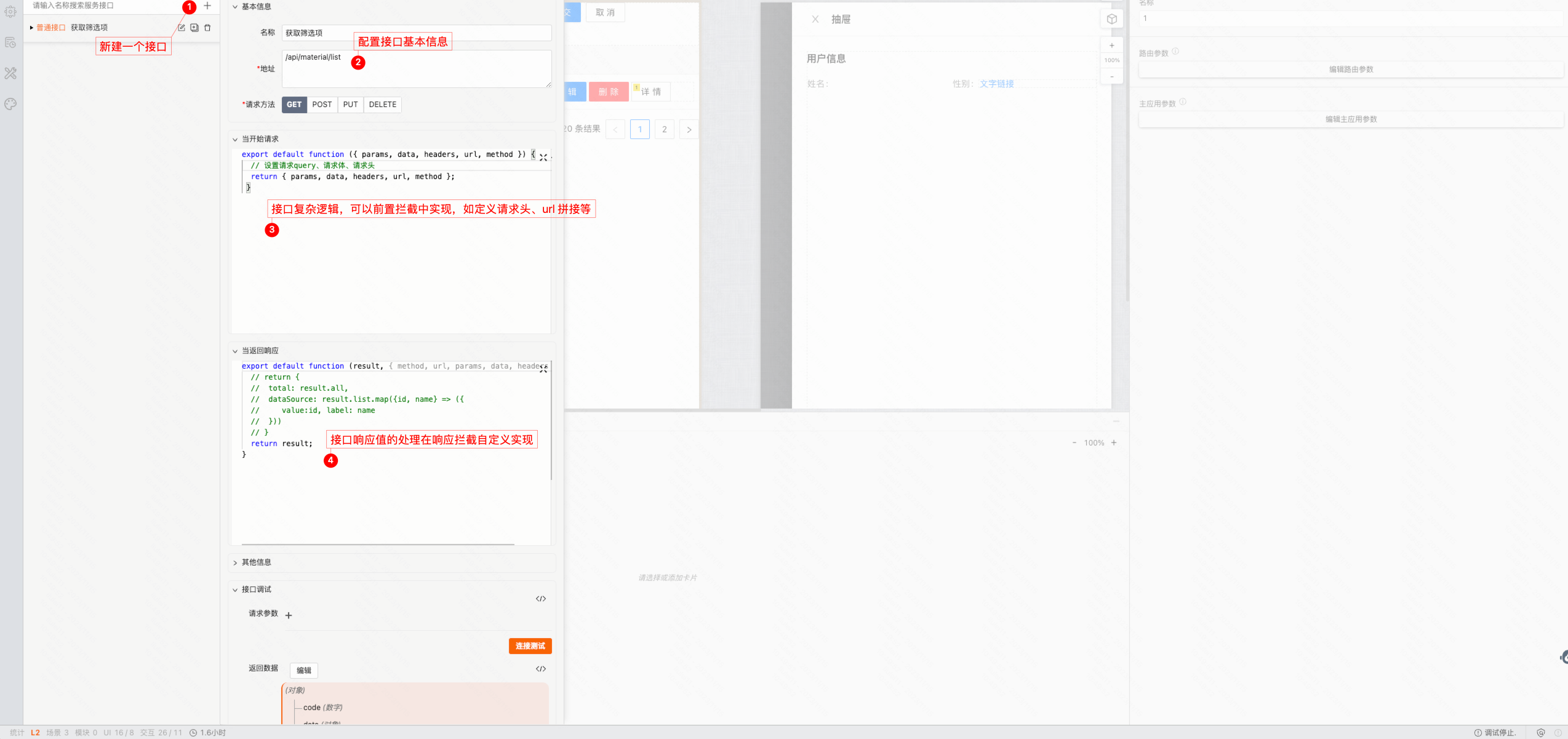Click the horizontal scrollbar under response code editor
Image resolution: width=1568 pixels, height=739 pixels.
378,545
